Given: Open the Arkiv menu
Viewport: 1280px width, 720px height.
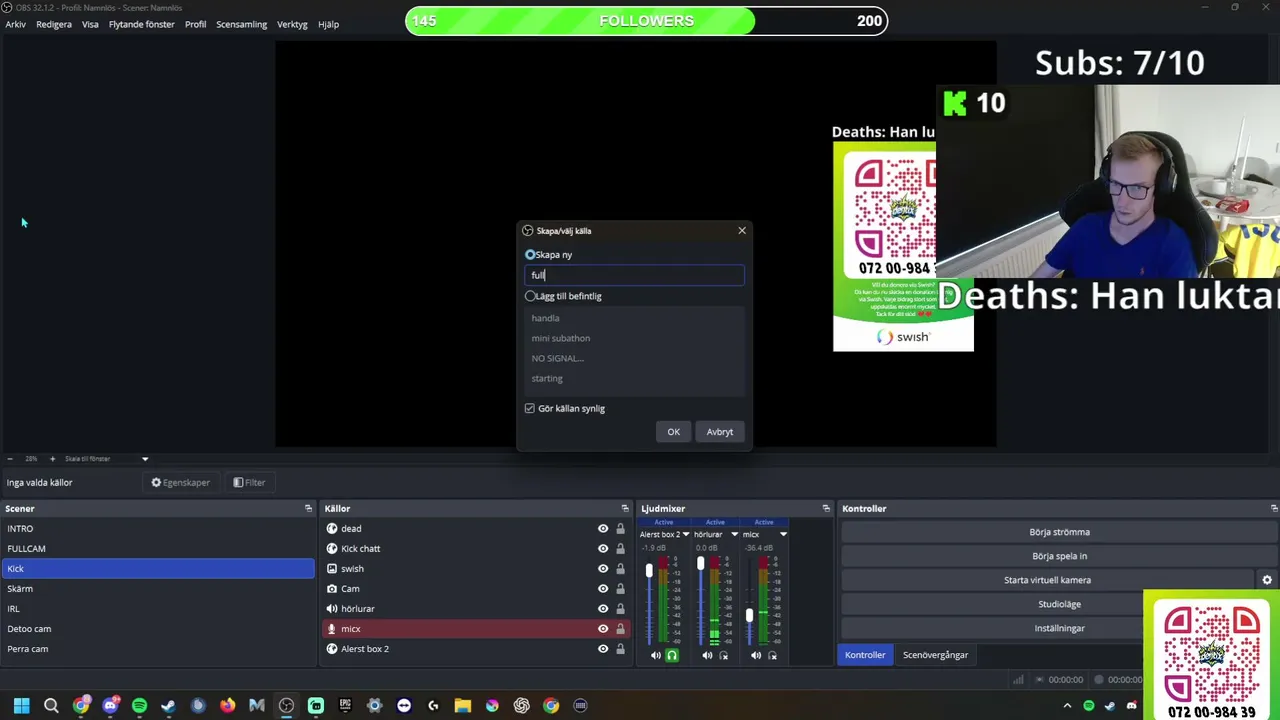Looking at the screenshot, I should pyautogui.click(x=16, y=24).
